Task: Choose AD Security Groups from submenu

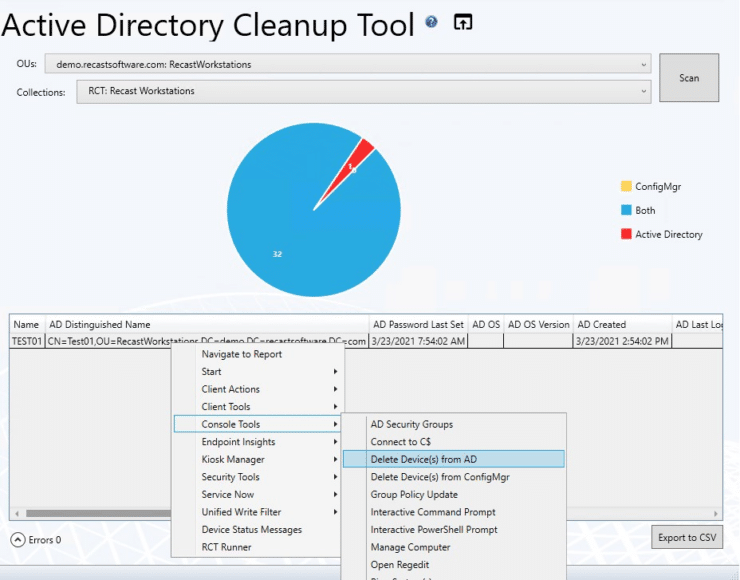Action: pos(454,424)
